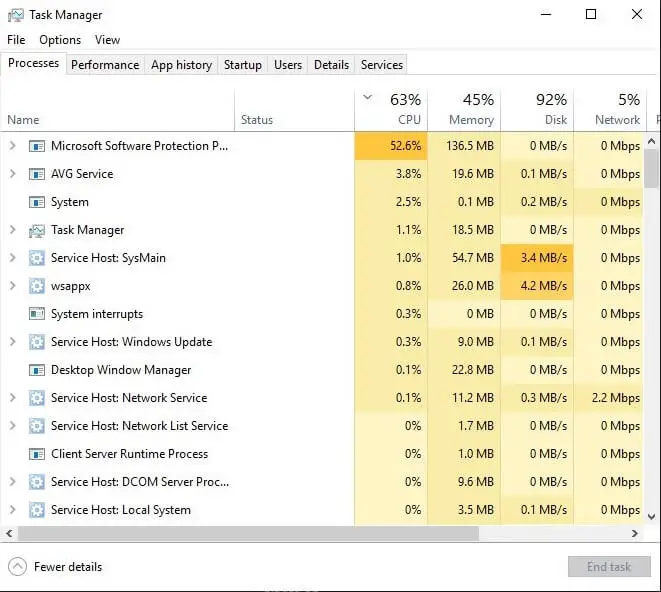Switch to the Services tab
The image size is (661, 592).
[382, 65]
